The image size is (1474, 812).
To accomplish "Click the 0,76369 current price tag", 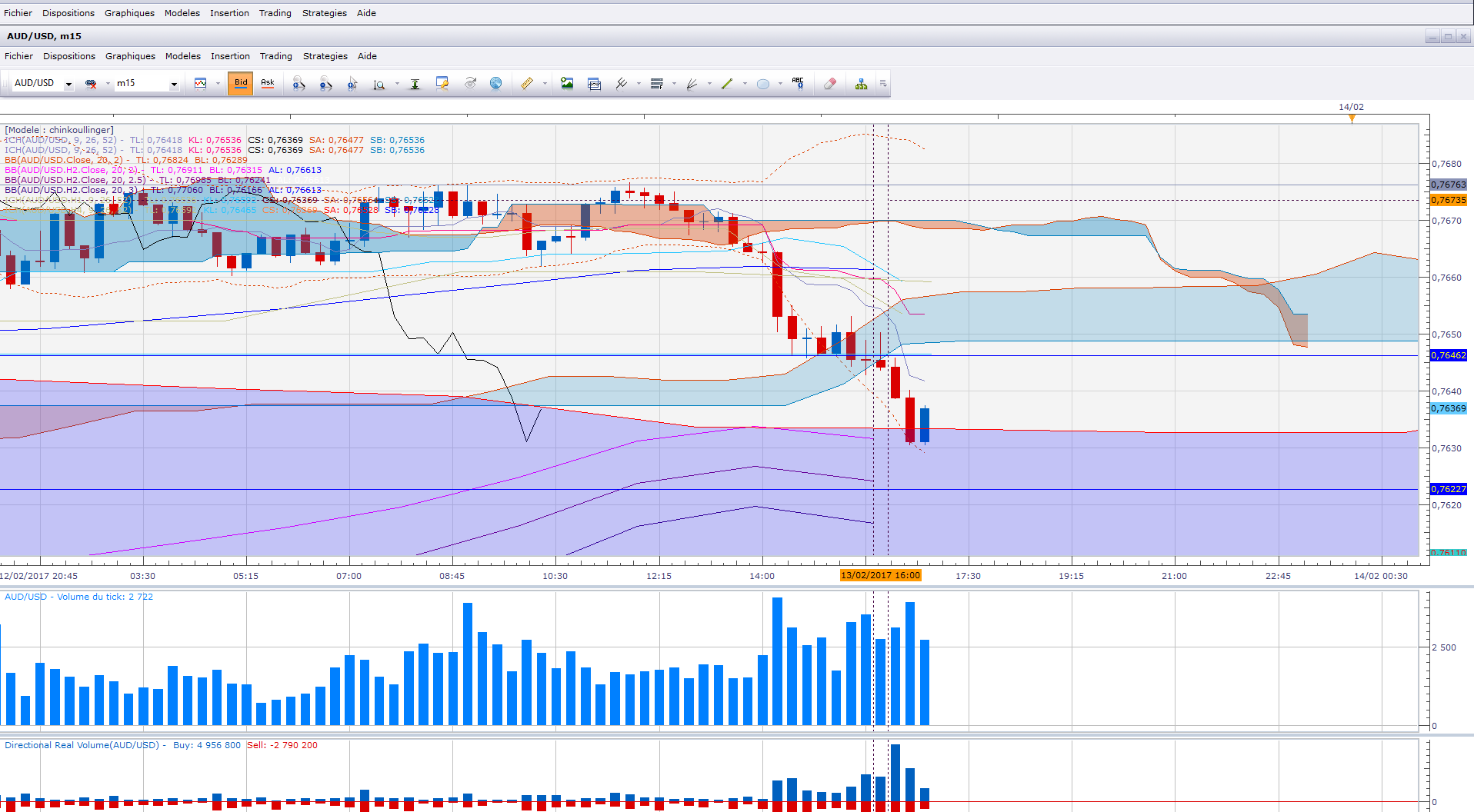I will [x=1449, y=408].
